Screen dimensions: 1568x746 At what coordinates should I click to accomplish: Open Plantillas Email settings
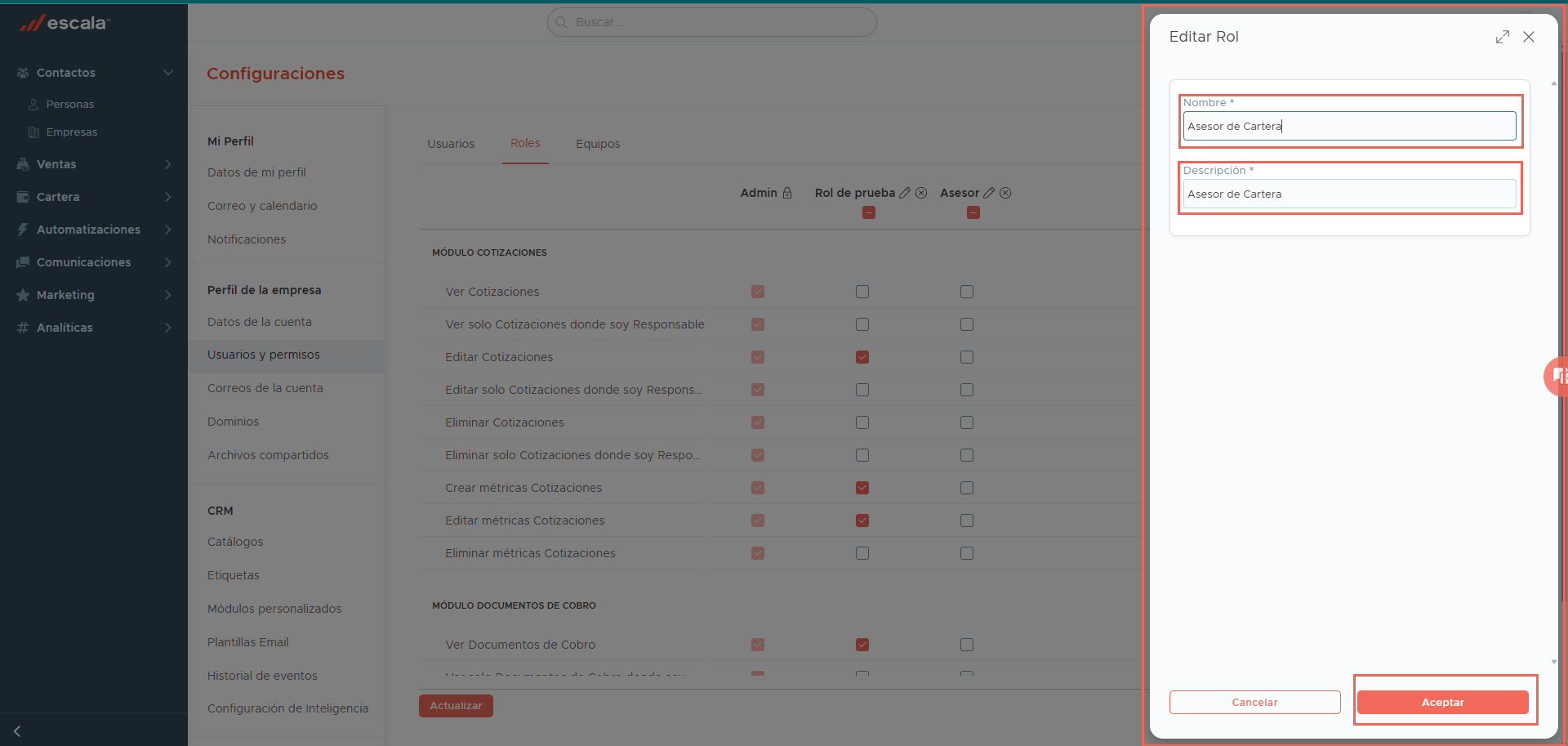point(248,642)
